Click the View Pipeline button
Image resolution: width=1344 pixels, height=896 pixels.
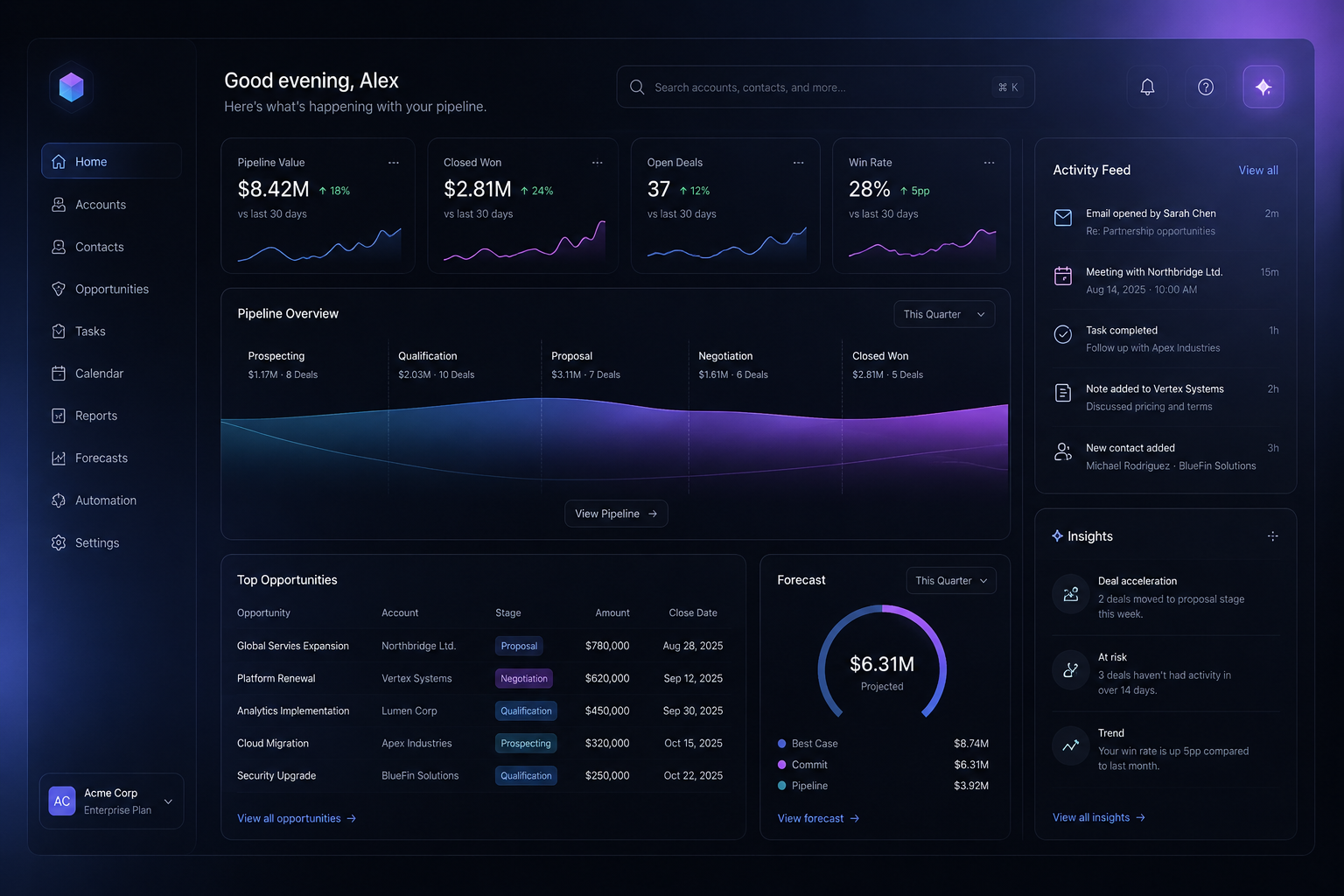coord(616,514)
